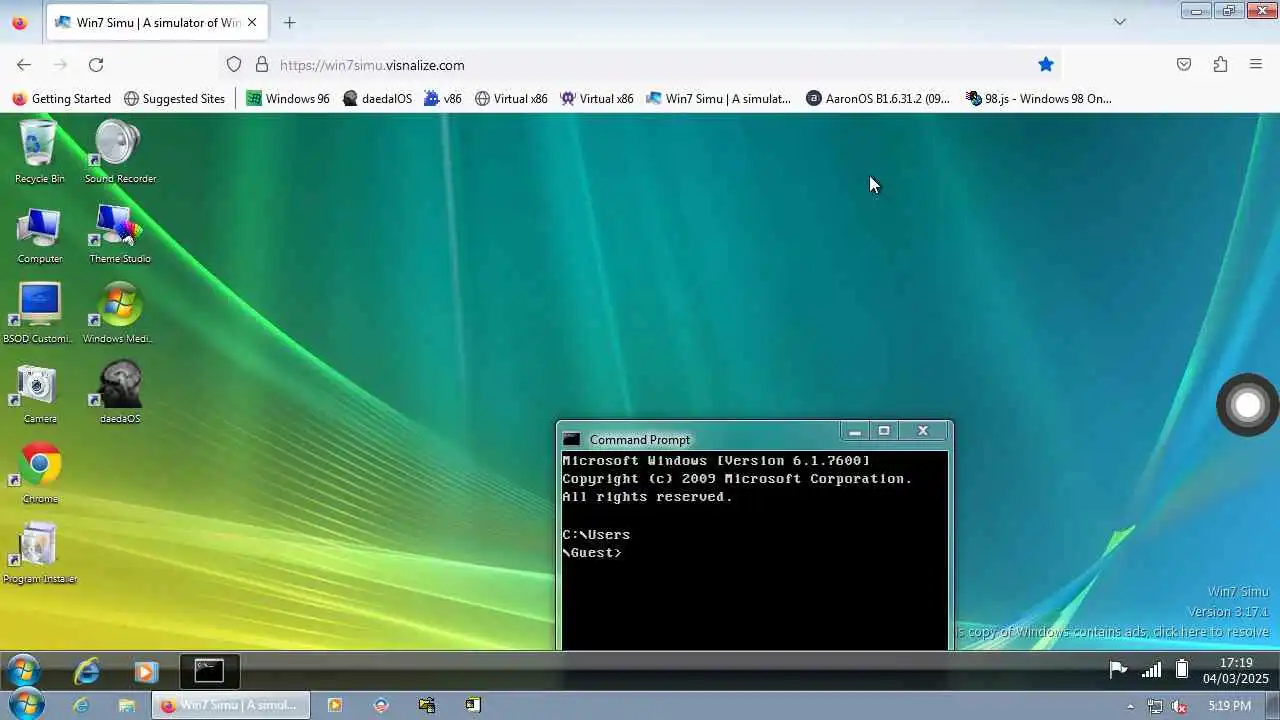
Task: Show hidden icons arrow in host tray
Action: point(1131,706)
